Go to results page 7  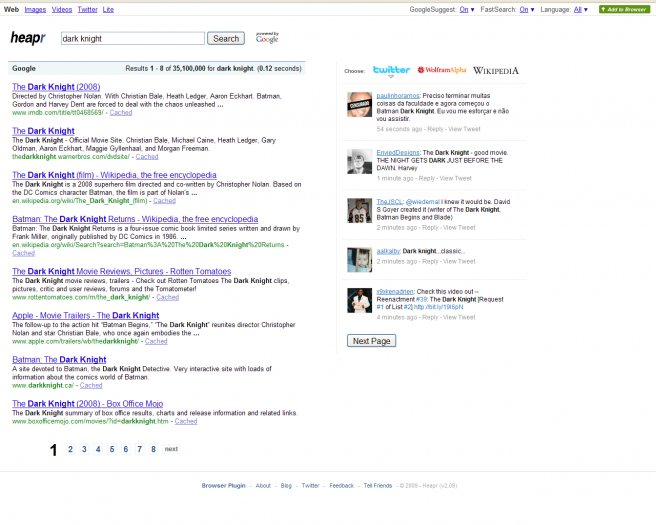click(x=139, y=449)
